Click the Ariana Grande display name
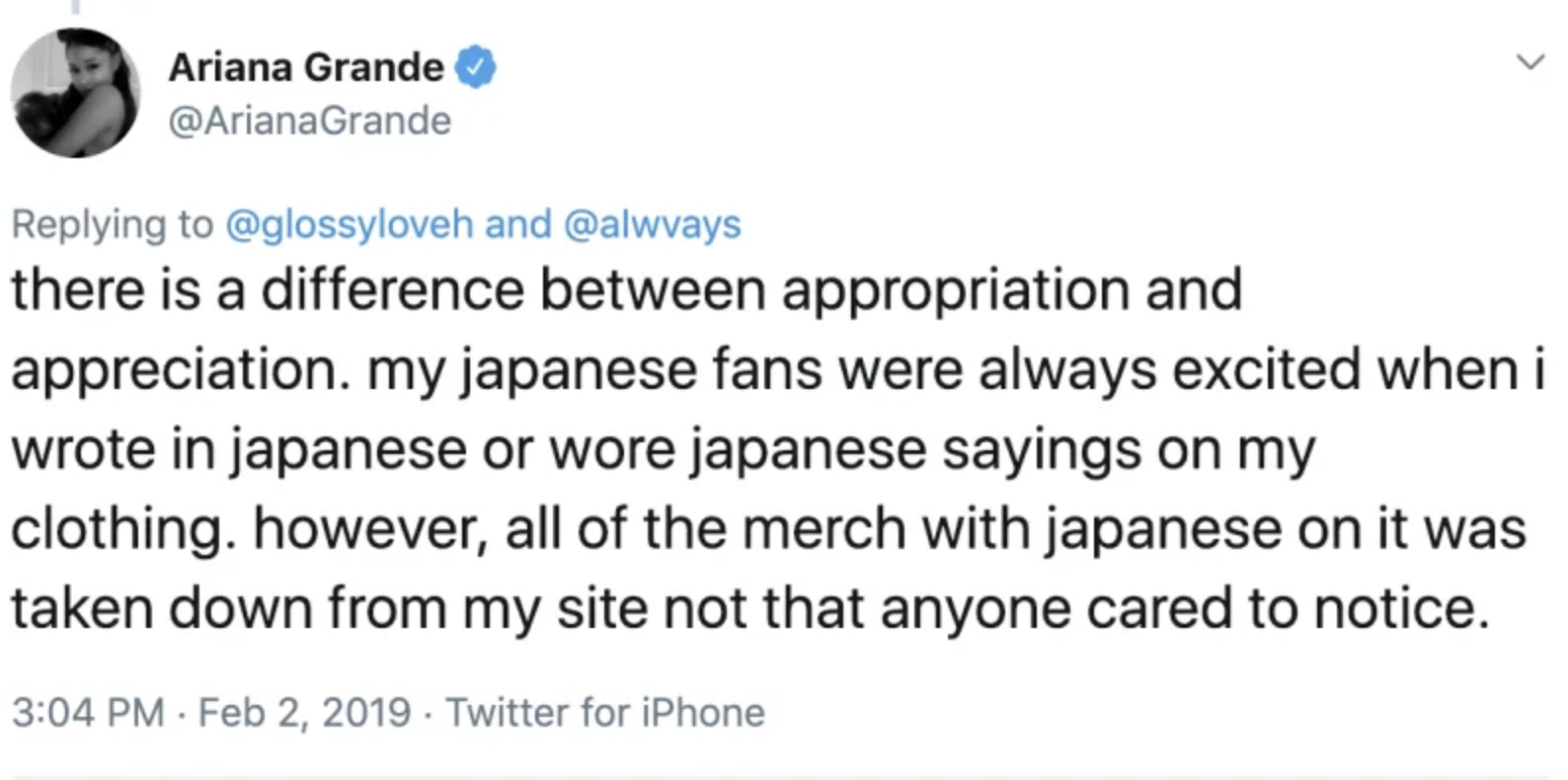 [x=306, y=66]
